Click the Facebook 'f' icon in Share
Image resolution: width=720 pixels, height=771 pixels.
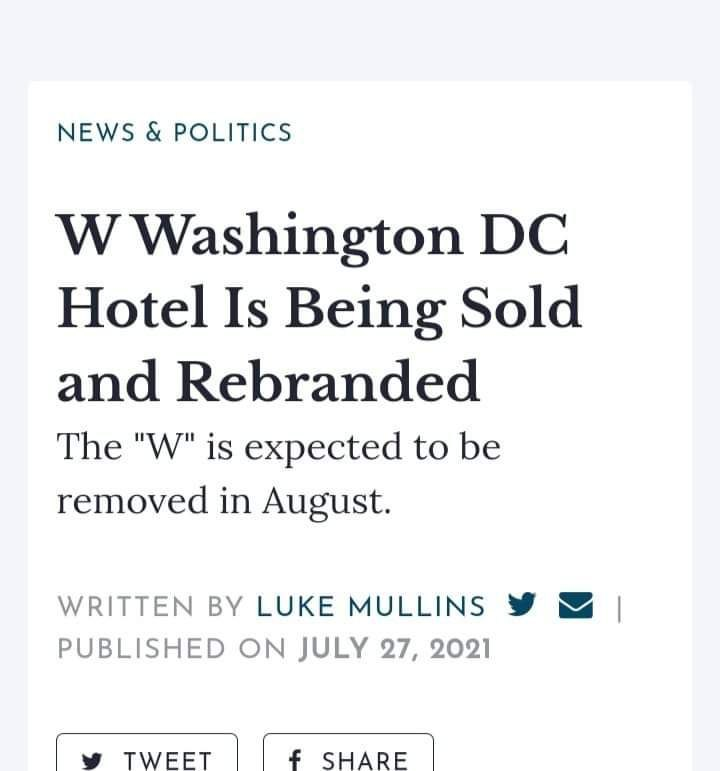pos(295,760)
